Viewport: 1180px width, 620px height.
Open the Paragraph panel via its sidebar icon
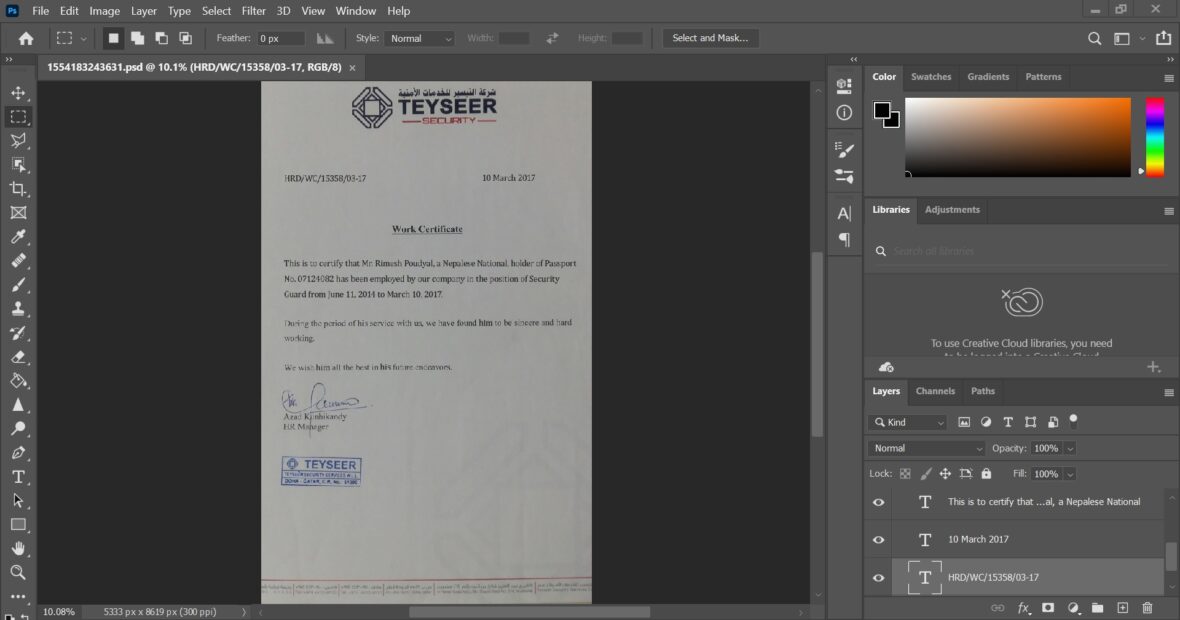pyautogui.click(x=843, y=240)
